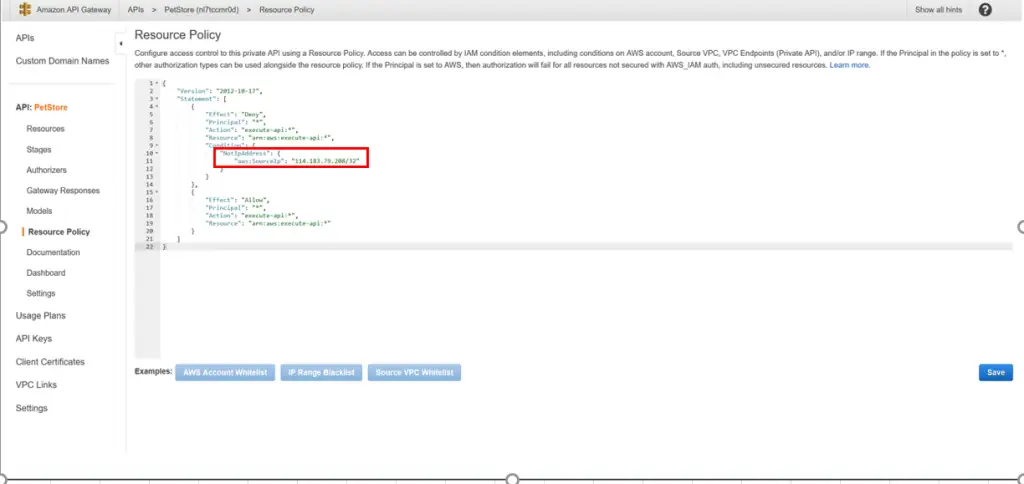
Task: Click the "Effect": "Allow" line
Action: coord(237,200)
